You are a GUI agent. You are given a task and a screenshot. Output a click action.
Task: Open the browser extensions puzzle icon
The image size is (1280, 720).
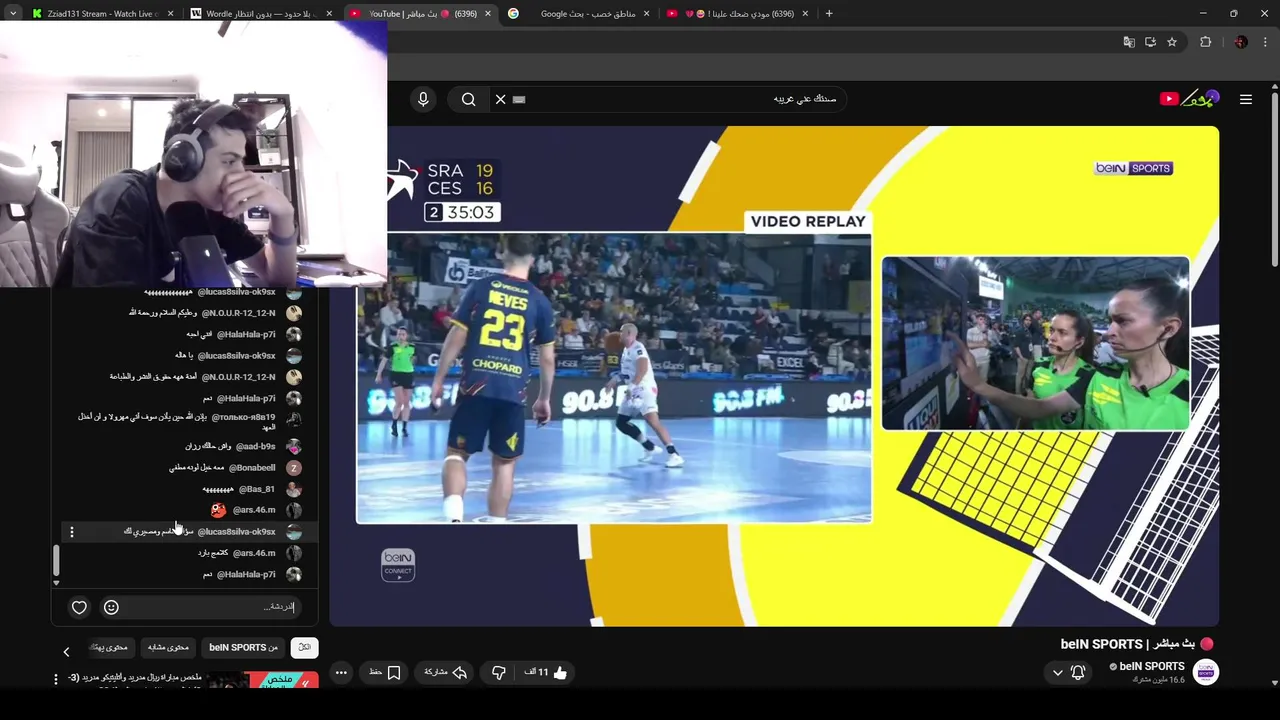(x=1205, y=42)
